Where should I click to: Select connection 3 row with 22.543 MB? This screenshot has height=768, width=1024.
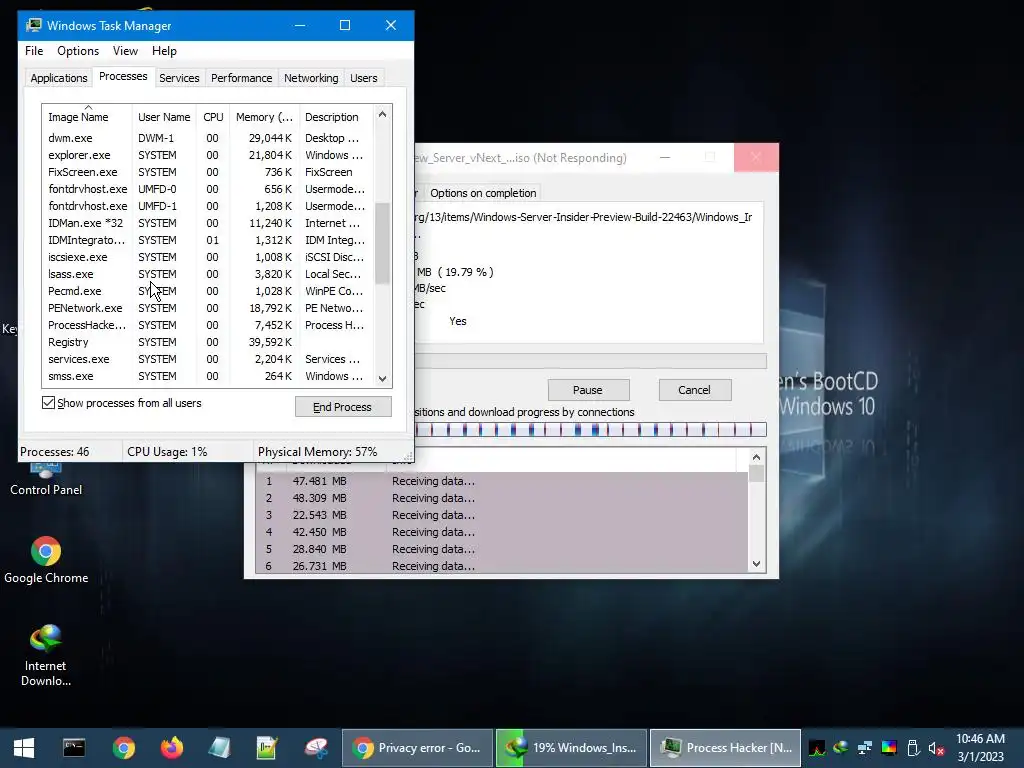tap(502, 515)
